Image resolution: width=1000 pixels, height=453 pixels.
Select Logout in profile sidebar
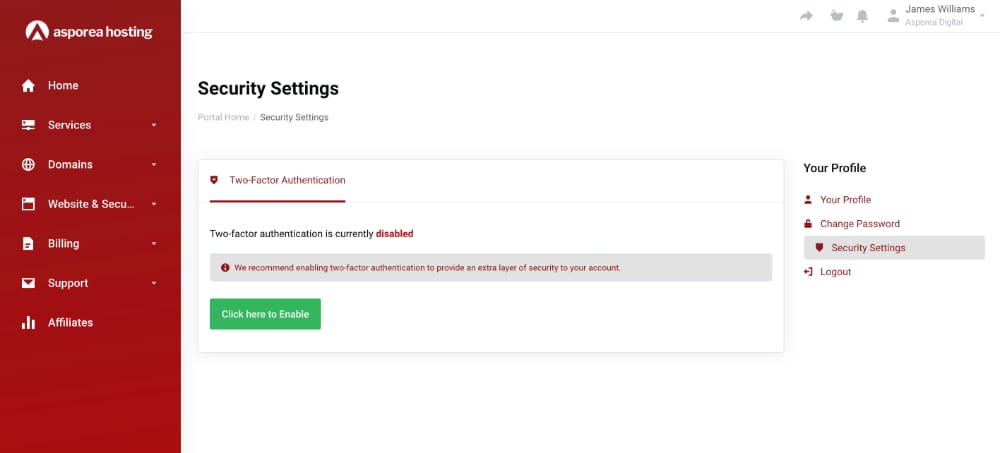pyautogui.click(x=835, y=272)
